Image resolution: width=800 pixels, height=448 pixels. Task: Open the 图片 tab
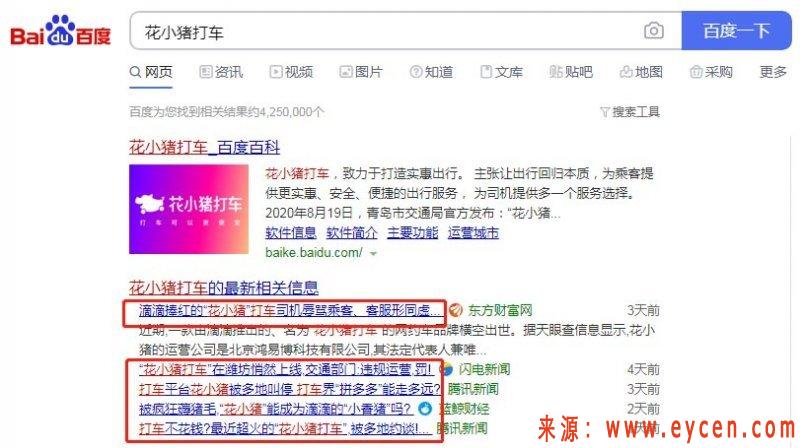361,72
